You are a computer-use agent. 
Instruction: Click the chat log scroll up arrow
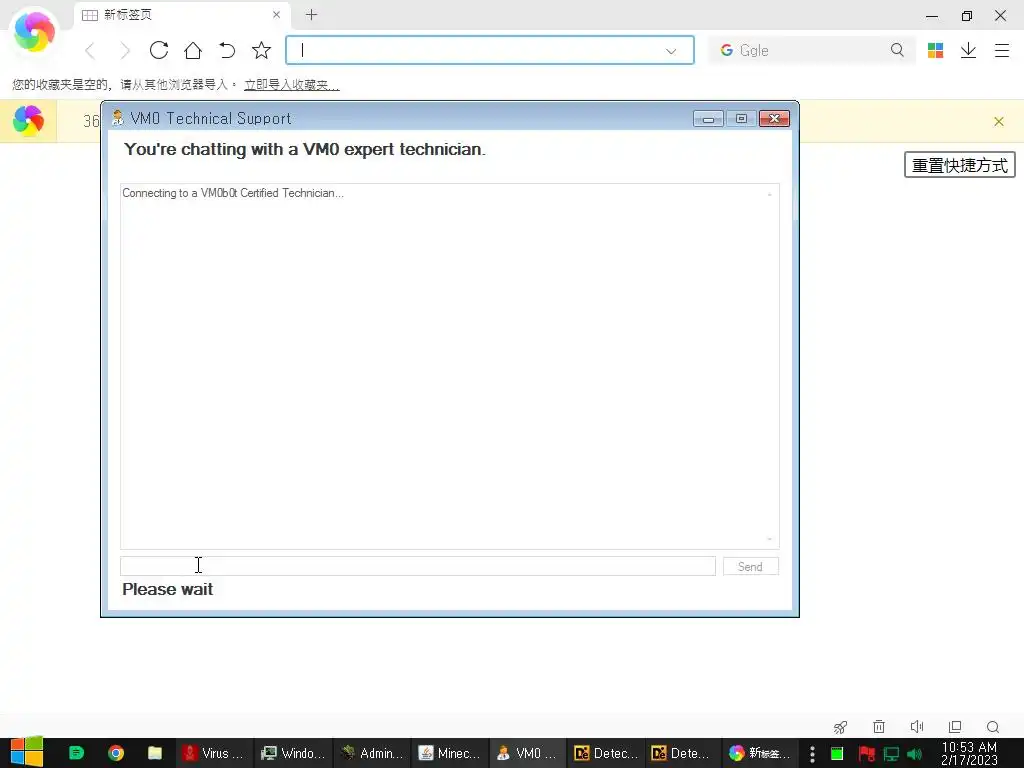pos(769,194)
